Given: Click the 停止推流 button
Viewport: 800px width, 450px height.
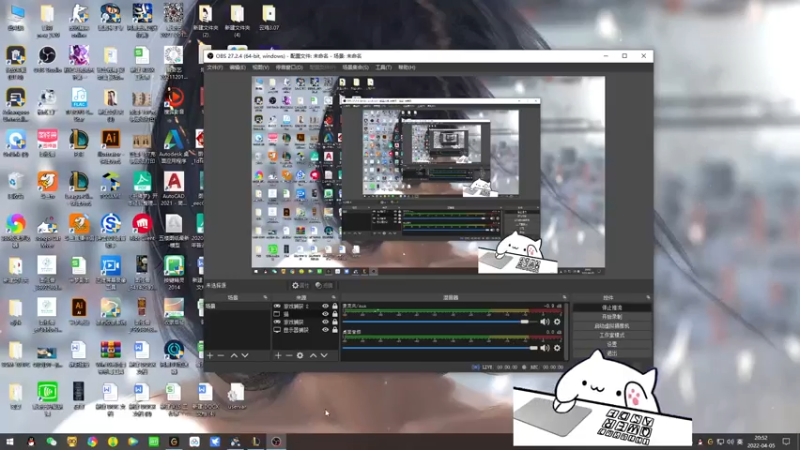Looking at the screenshot, I should point(612,308).
